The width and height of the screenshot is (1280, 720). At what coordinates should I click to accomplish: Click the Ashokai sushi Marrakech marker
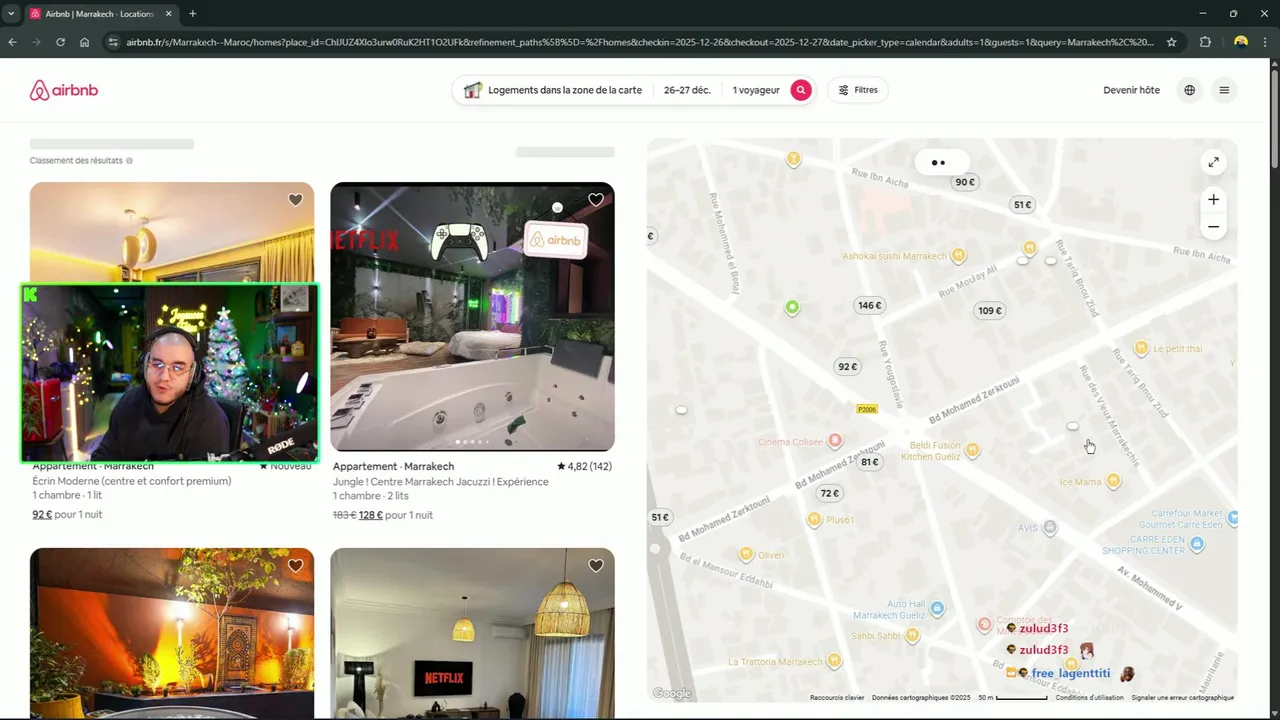[959, 255]
